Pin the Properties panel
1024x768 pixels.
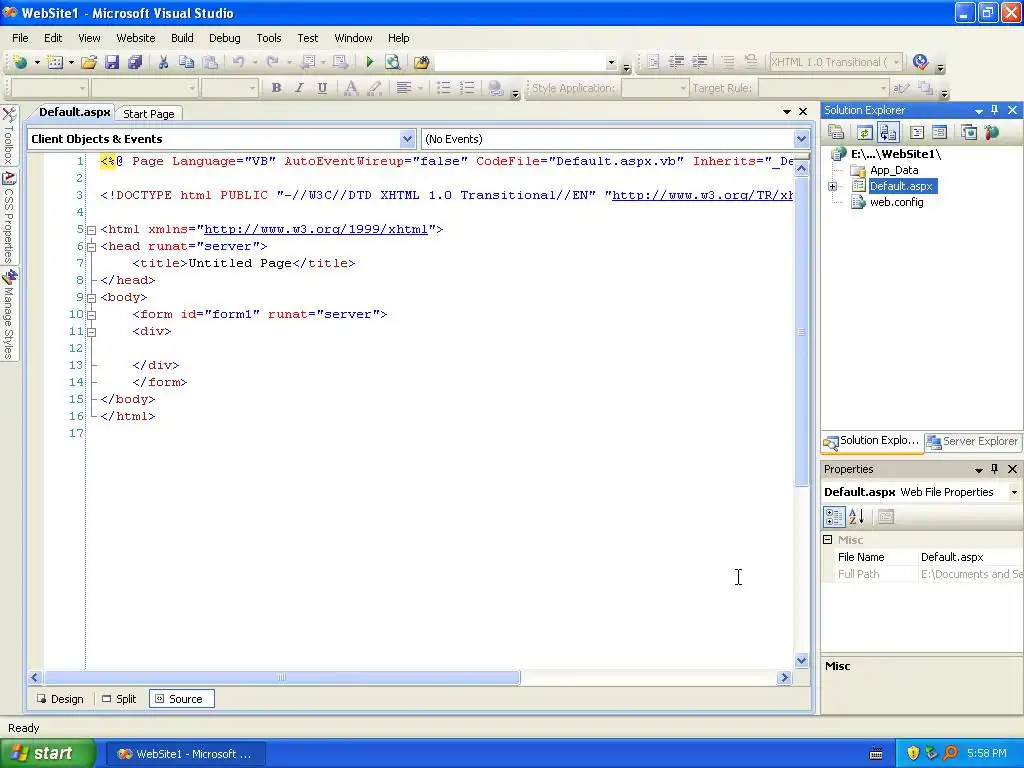(995, 469)
